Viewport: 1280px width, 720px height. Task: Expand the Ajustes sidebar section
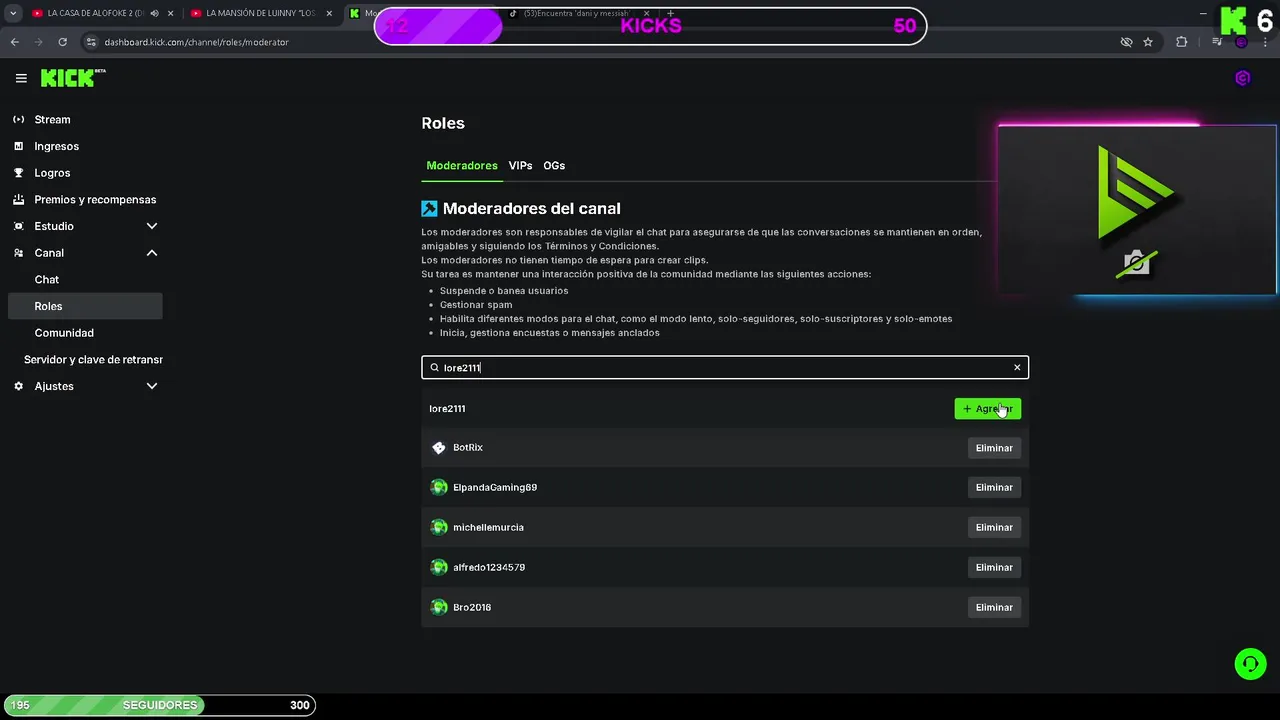coord(152,386)
